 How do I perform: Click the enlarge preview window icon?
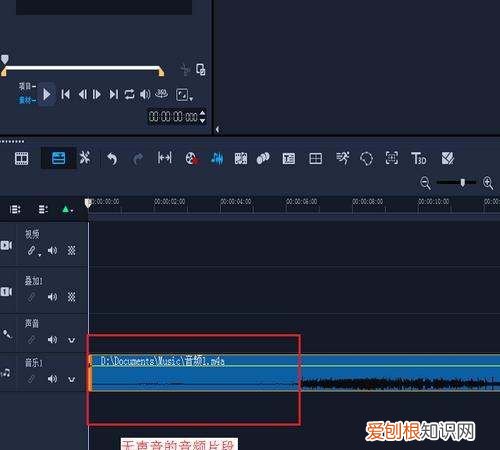tap(201, 69)
